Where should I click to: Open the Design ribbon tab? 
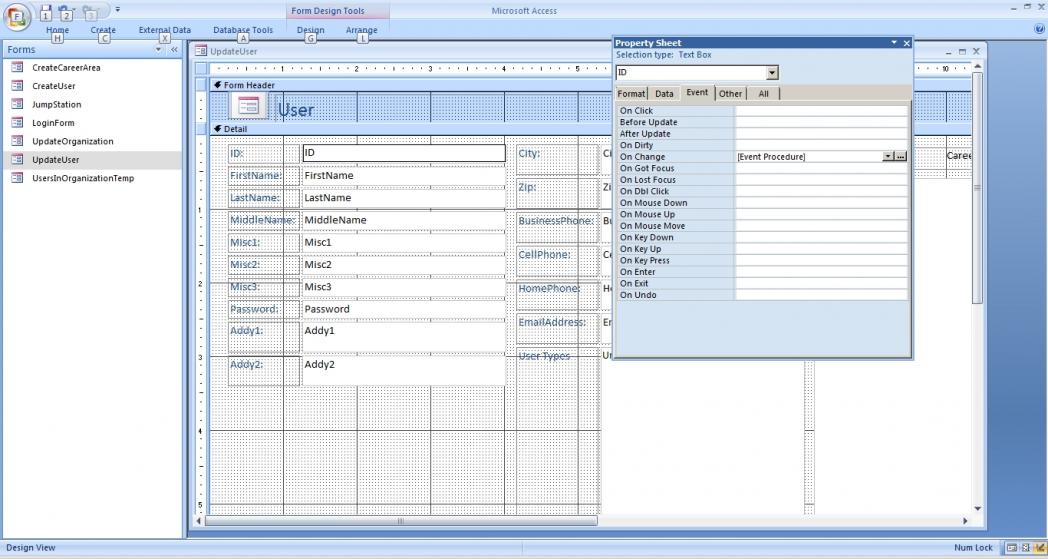[310, 30]
